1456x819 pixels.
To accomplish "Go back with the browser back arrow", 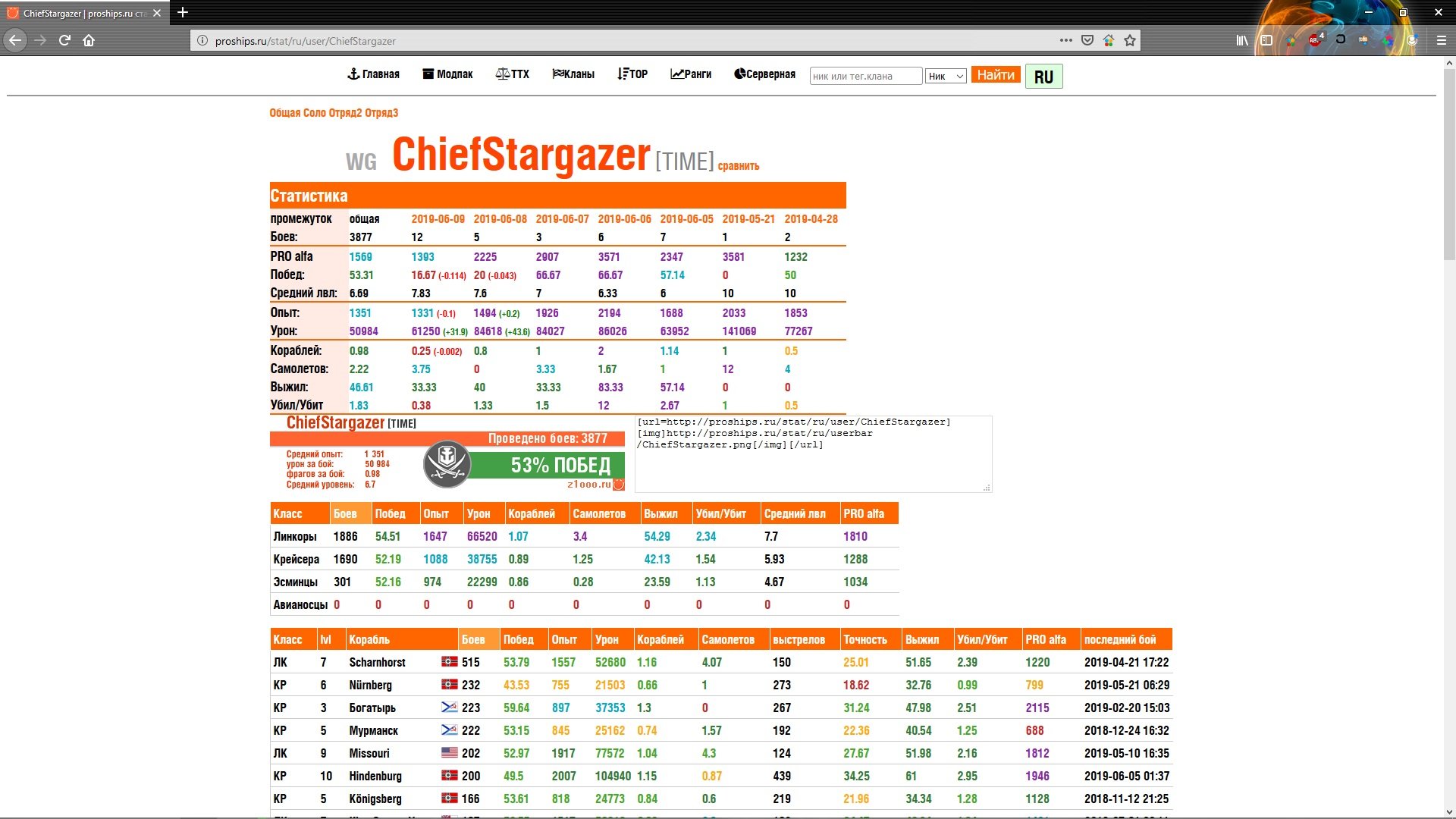I will coord(15,40).
